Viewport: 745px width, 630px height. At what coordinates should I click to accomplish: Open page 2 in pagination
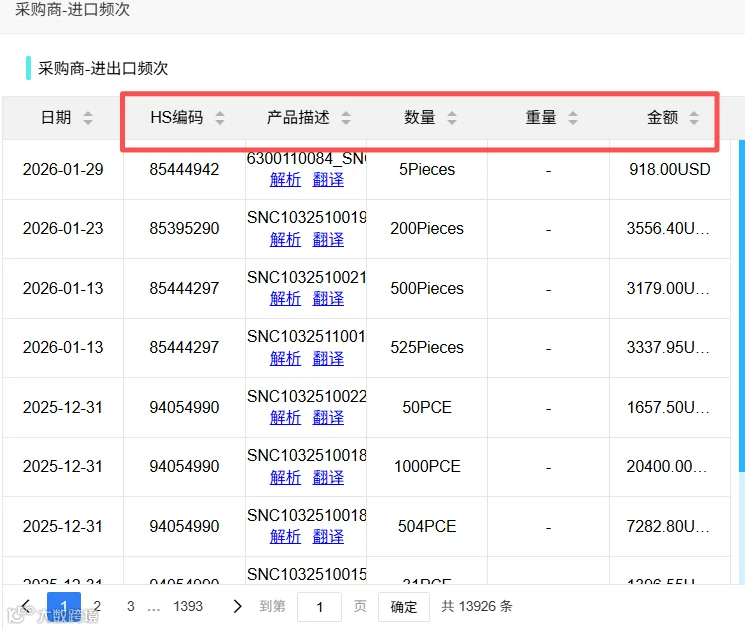coord(97,606)
